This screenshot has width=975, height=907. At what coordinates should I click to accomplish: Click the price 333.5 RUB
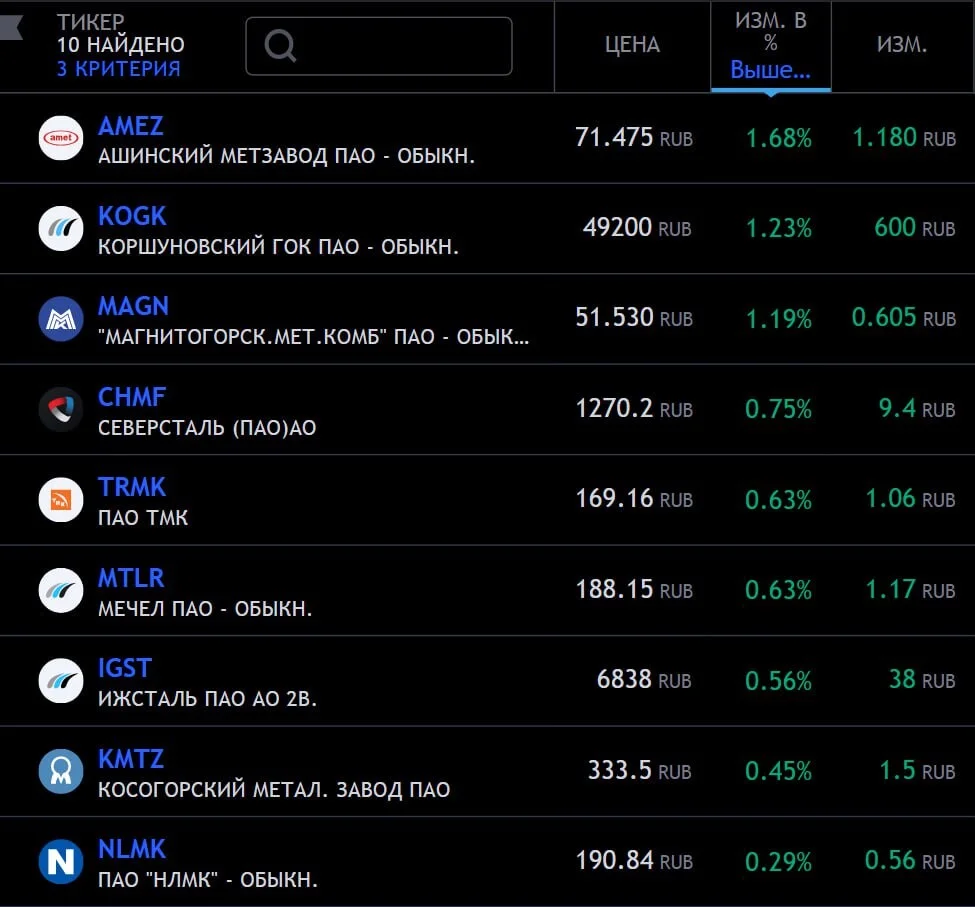pyautogui.click(x=640, y=770)
